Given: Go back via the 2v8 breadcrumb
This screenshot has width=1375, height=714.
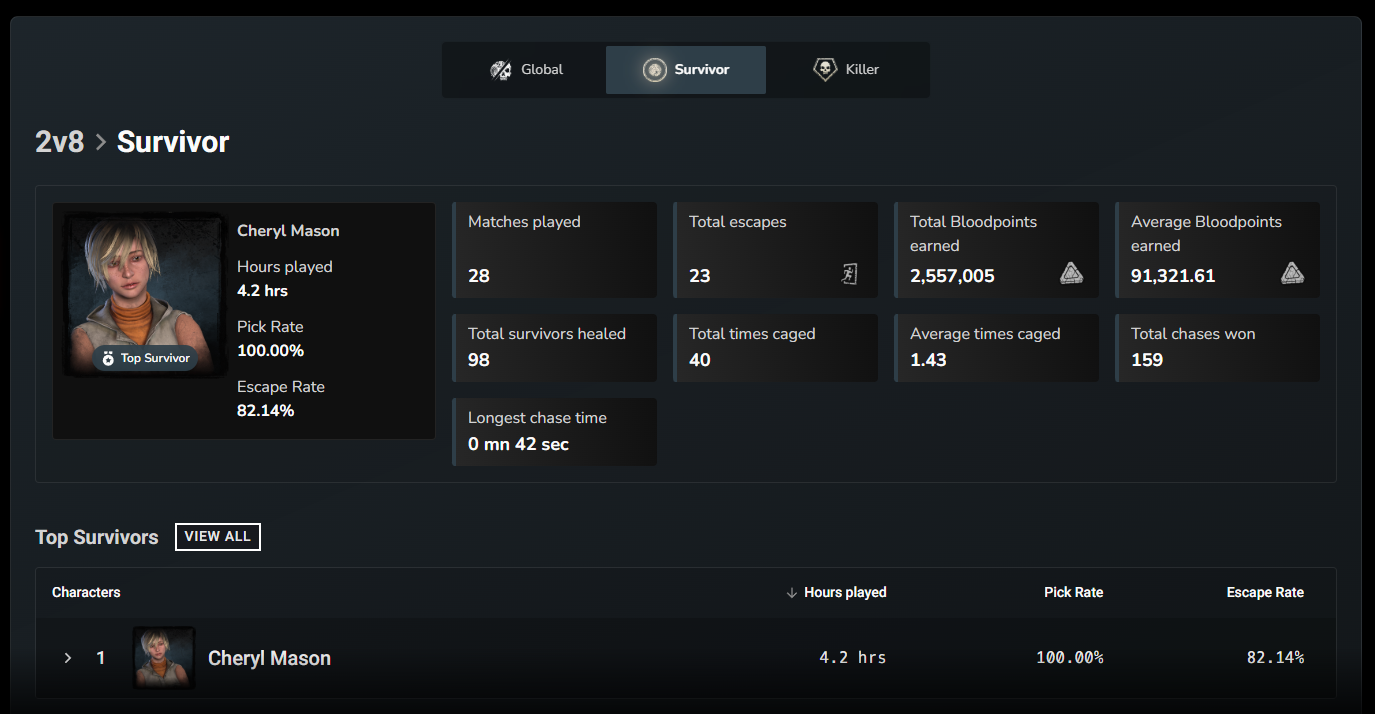Looking at the screenshot, I should [x=59, y=142].
